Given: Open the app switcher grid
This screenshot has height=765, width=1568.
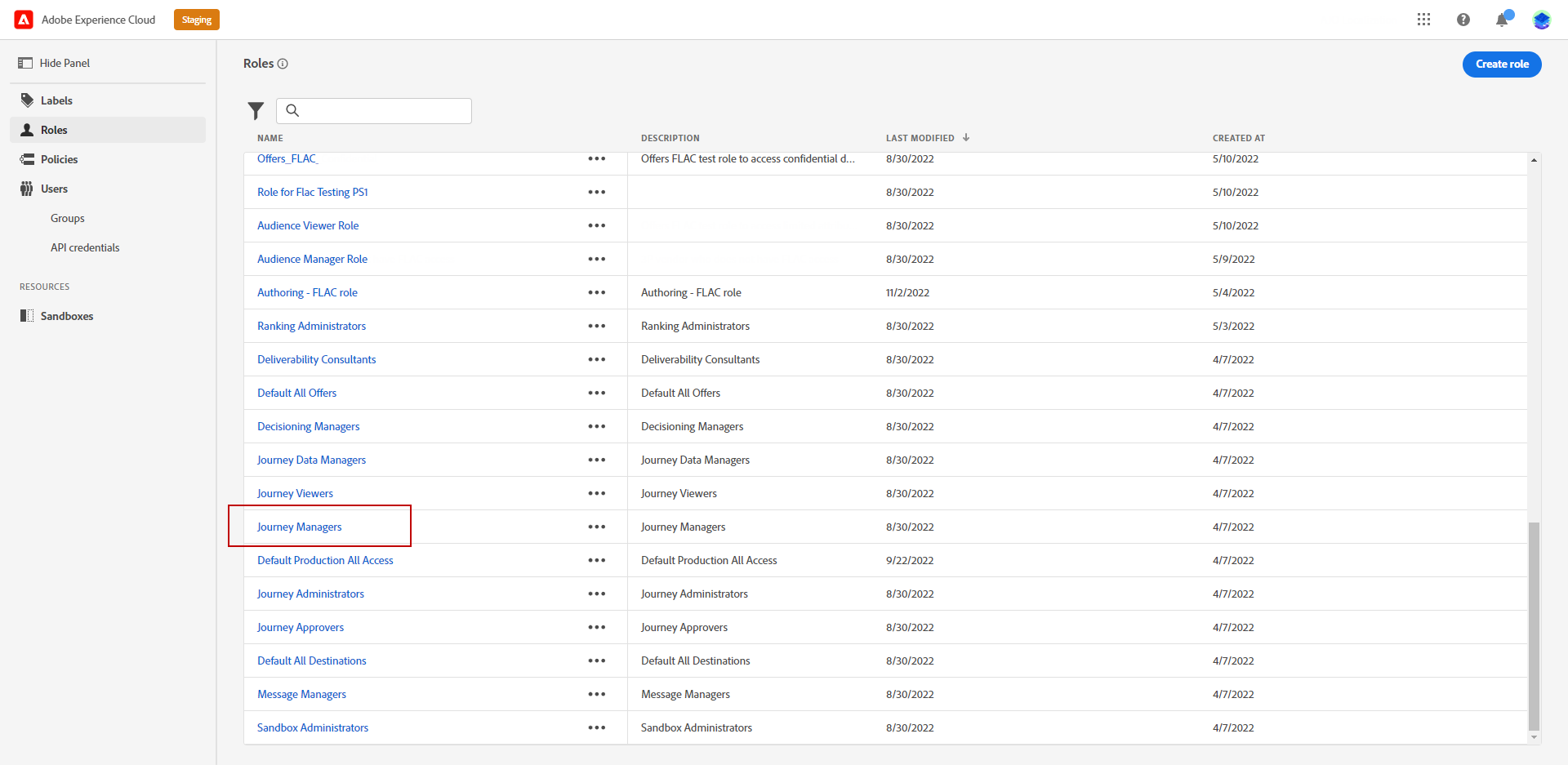Looking at the screenshot, I should tap(1423, 20).
